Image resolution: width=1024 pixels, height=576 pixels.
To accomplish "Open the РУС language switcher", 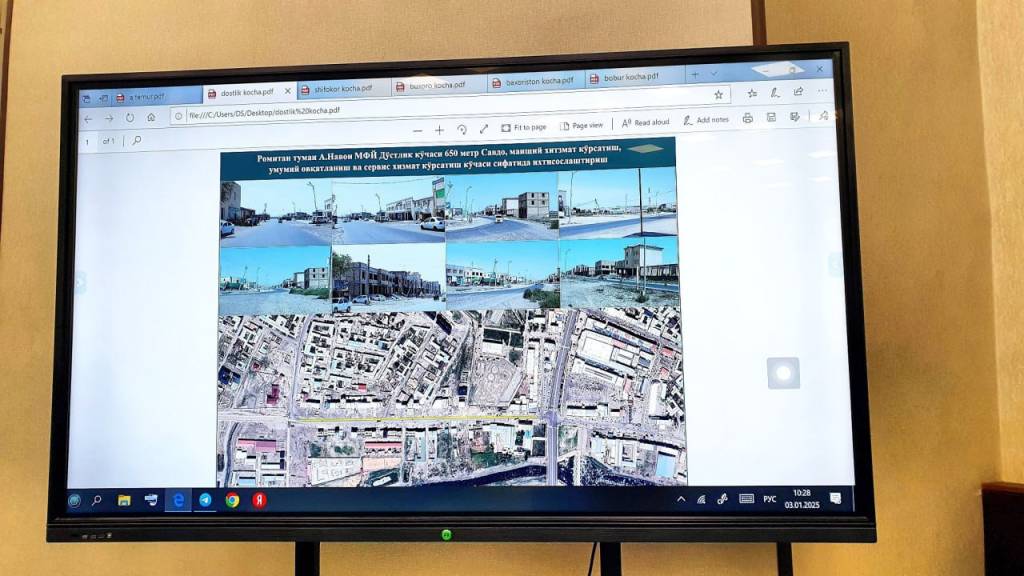I will [770, 497].
